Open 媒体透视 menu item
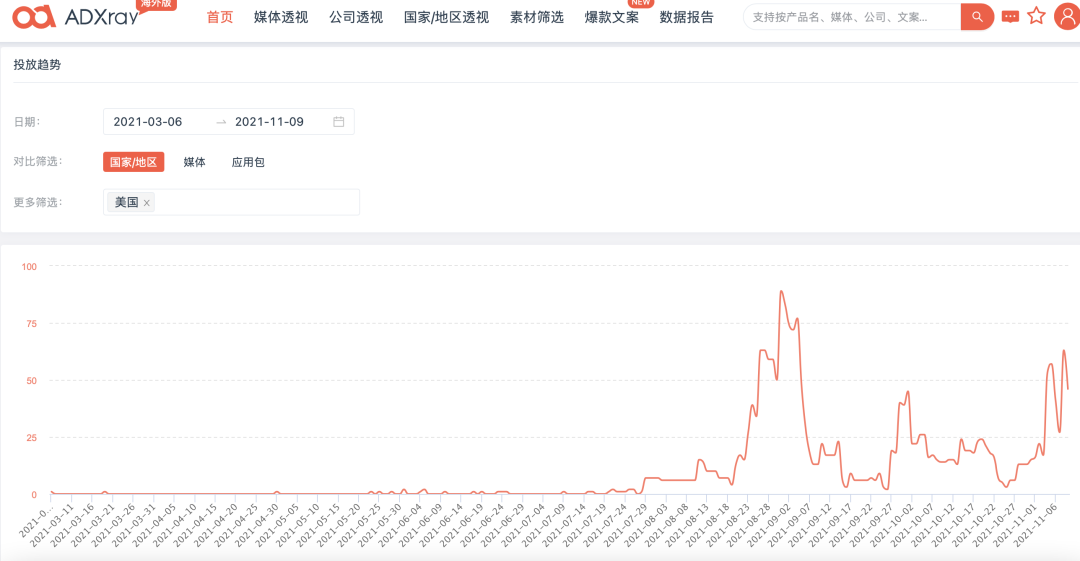 [x=281, y=17]
